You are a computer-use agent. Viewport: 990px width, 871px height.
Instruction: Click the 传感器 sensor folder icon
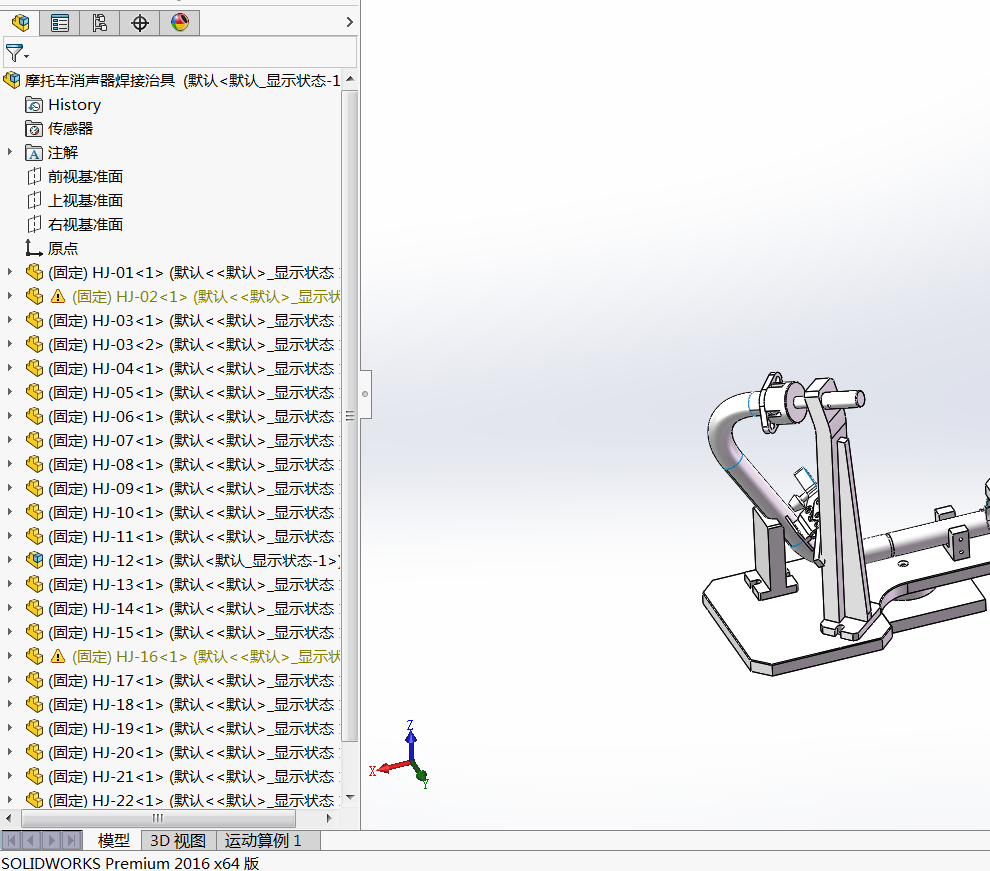pyautogui.click(x=34, y=129)
